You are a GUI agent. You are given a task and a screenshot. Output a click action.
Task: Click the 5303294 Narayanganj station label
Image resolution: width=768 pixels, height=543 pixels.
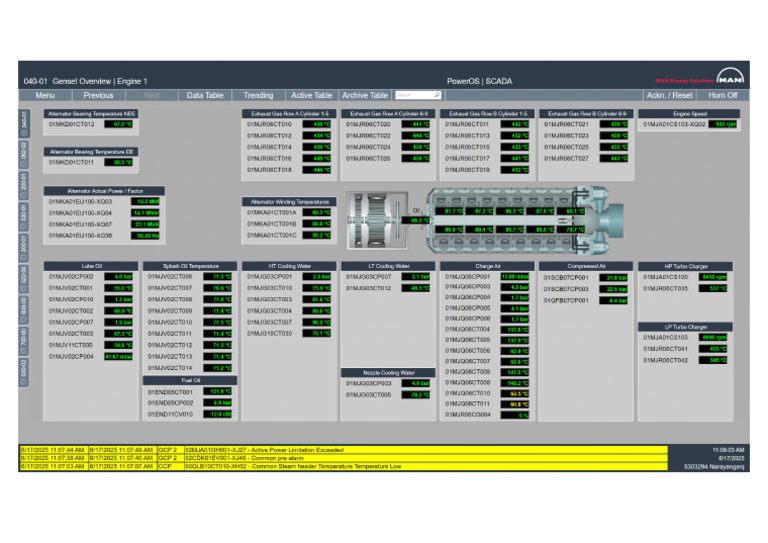click(x=714, y=467)
